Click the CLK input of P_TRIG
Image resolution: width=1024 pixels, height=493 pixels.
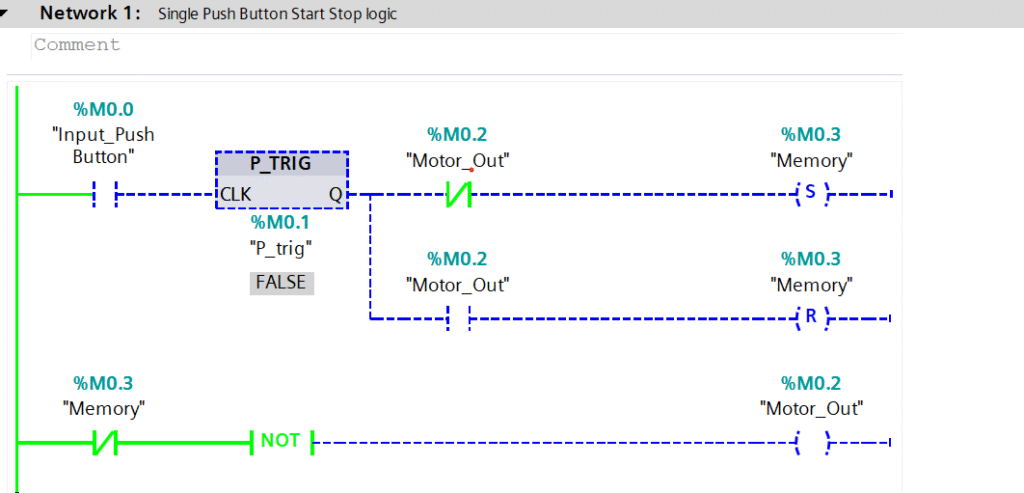[236, 195]
